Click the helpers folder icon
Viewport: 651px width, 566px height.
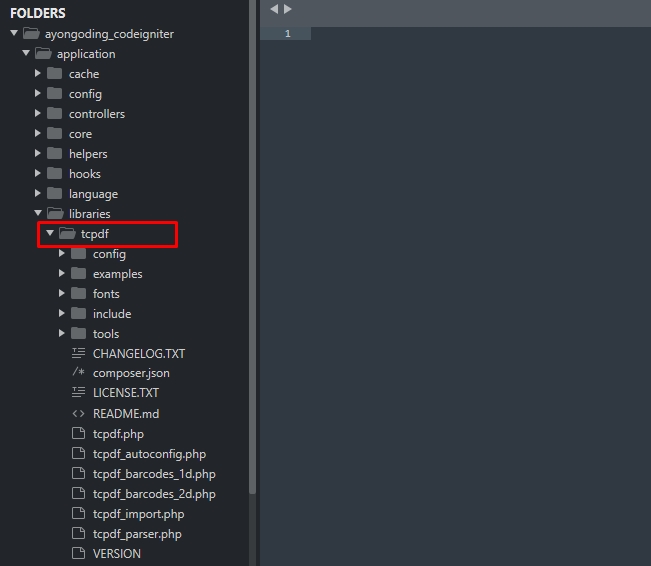pos(54,153)
